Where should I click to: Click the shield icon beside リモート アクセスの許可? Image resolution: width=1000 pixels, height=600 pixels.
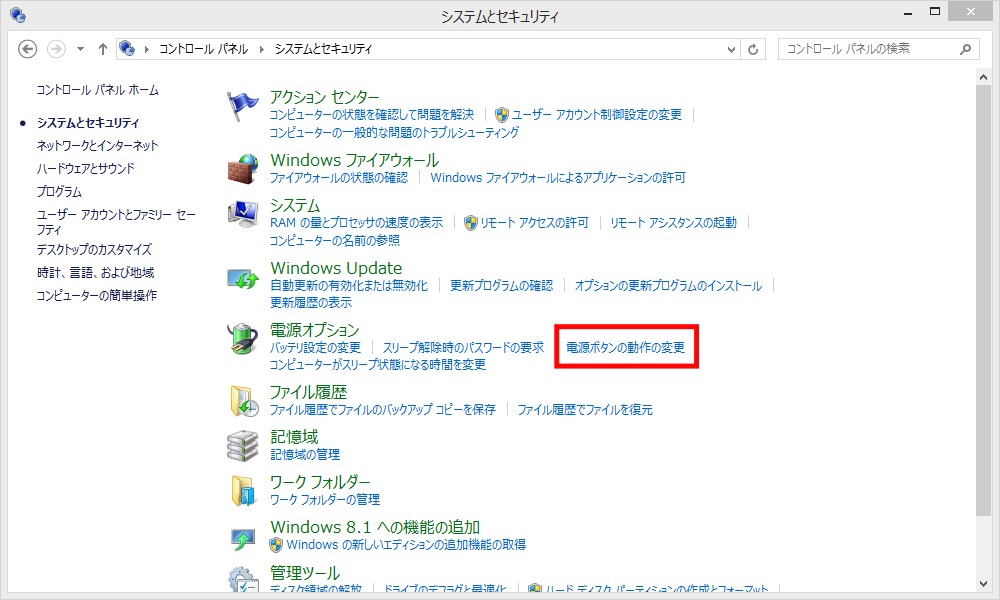(x=471, y=223)
